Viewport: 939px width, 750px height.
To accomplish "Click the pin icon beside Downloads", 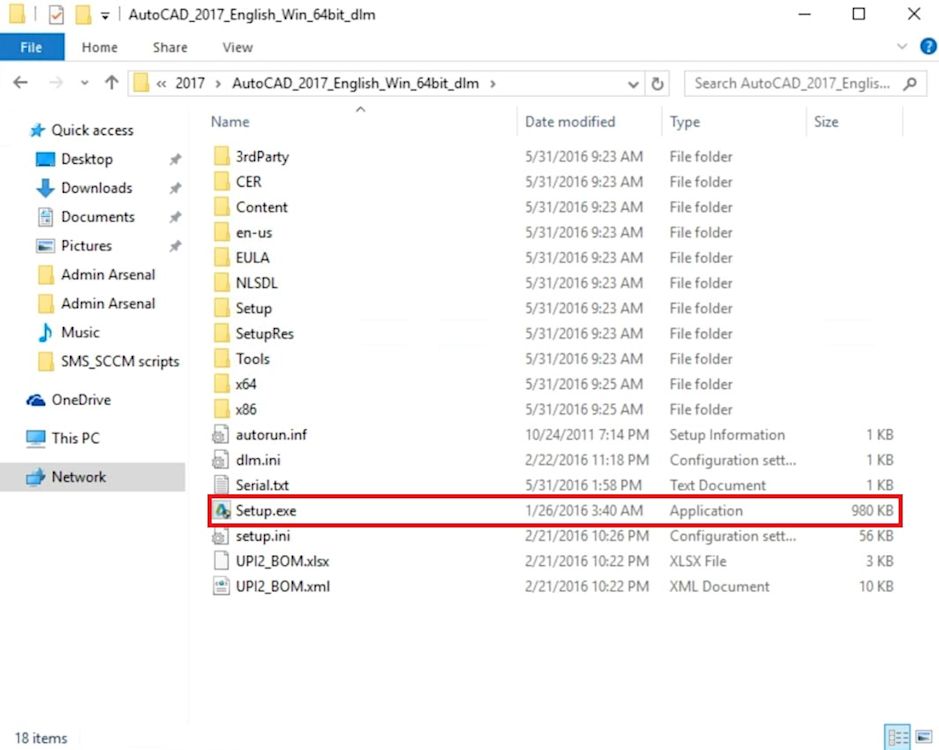I will [175, 188].
